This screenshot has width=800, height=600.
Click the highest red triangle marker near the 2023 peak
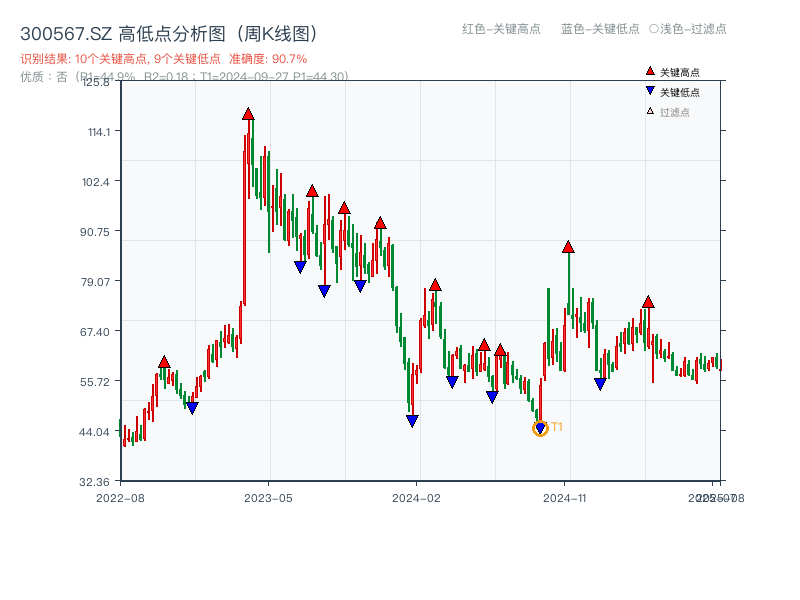coord(248,115)
